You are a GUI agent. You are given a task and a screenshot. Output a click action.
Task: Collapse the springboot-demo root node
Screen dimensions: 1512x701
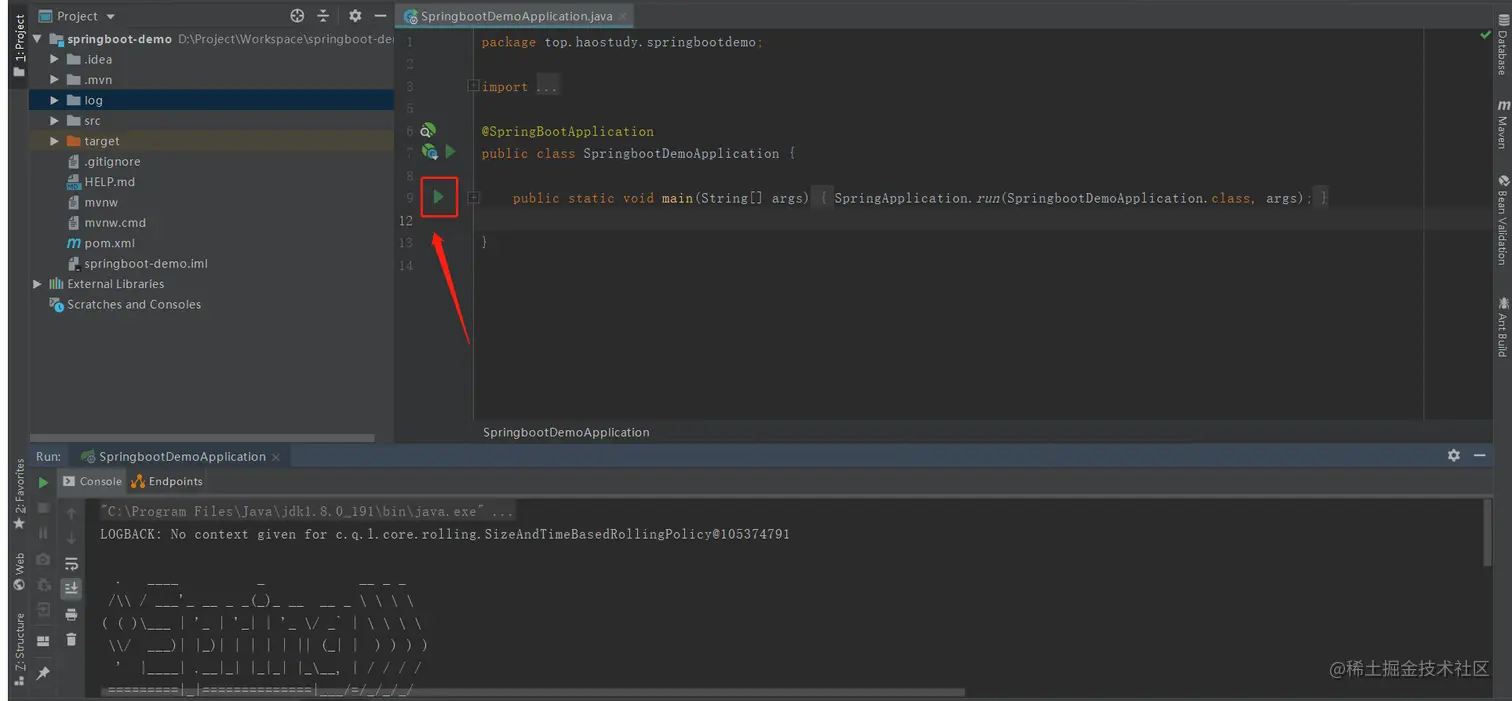click(38, 39)
